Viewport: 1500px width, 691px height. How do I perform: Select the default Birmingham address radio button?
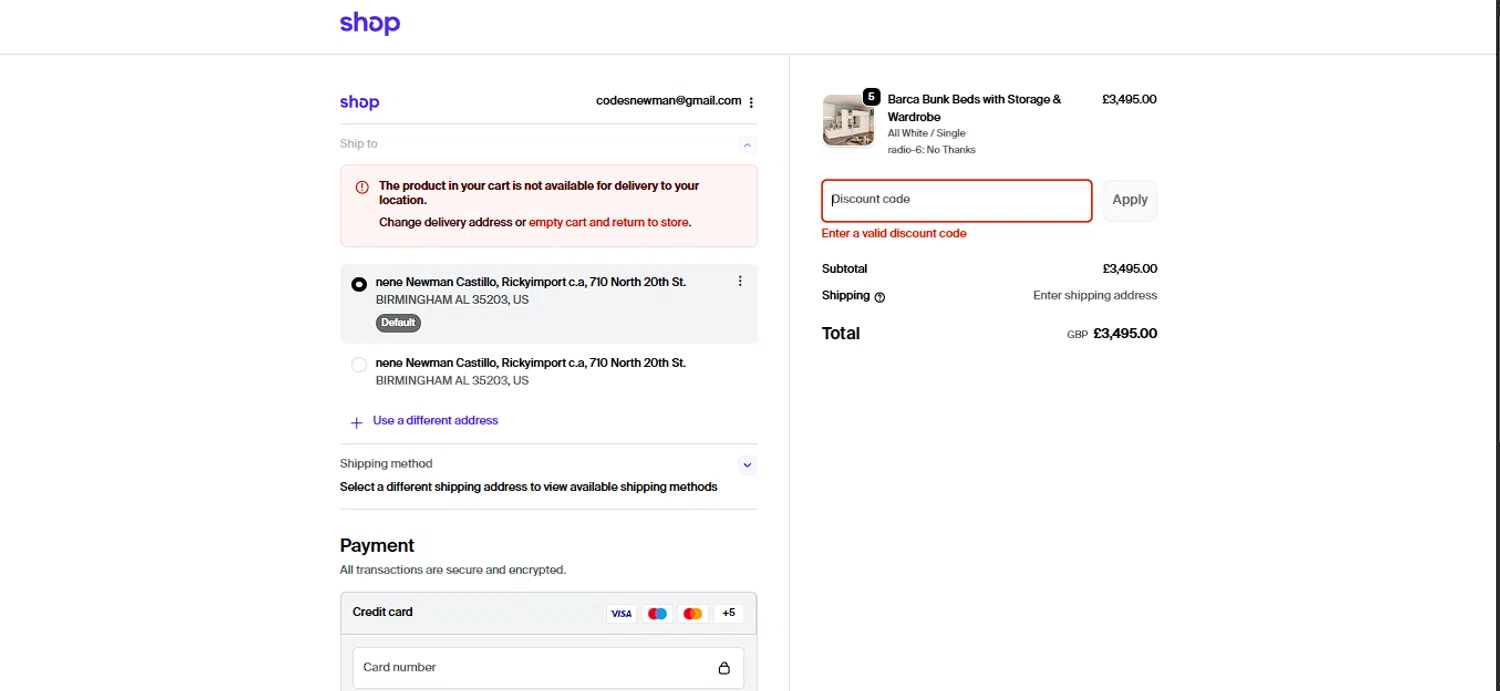[x=359, y=284]
